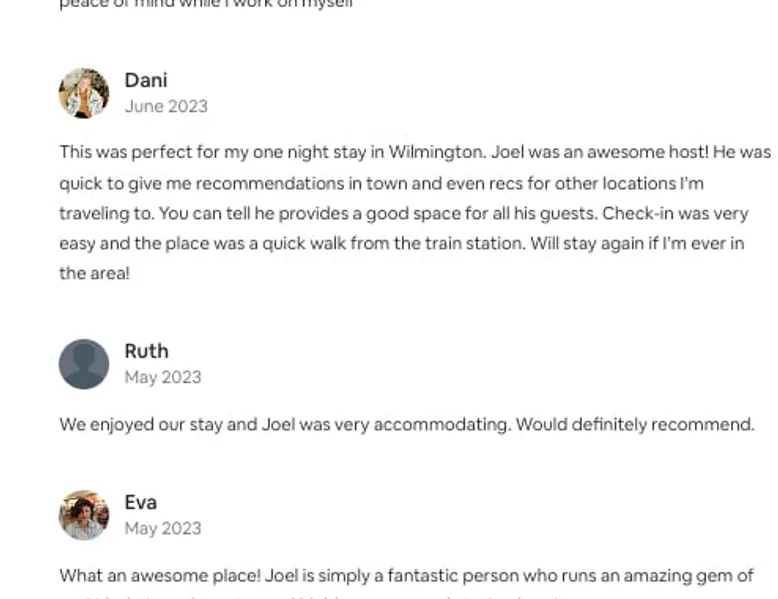Click May 2023 date under Ruth
Screen dimensions: 778x599
click(x=162, y=377)
